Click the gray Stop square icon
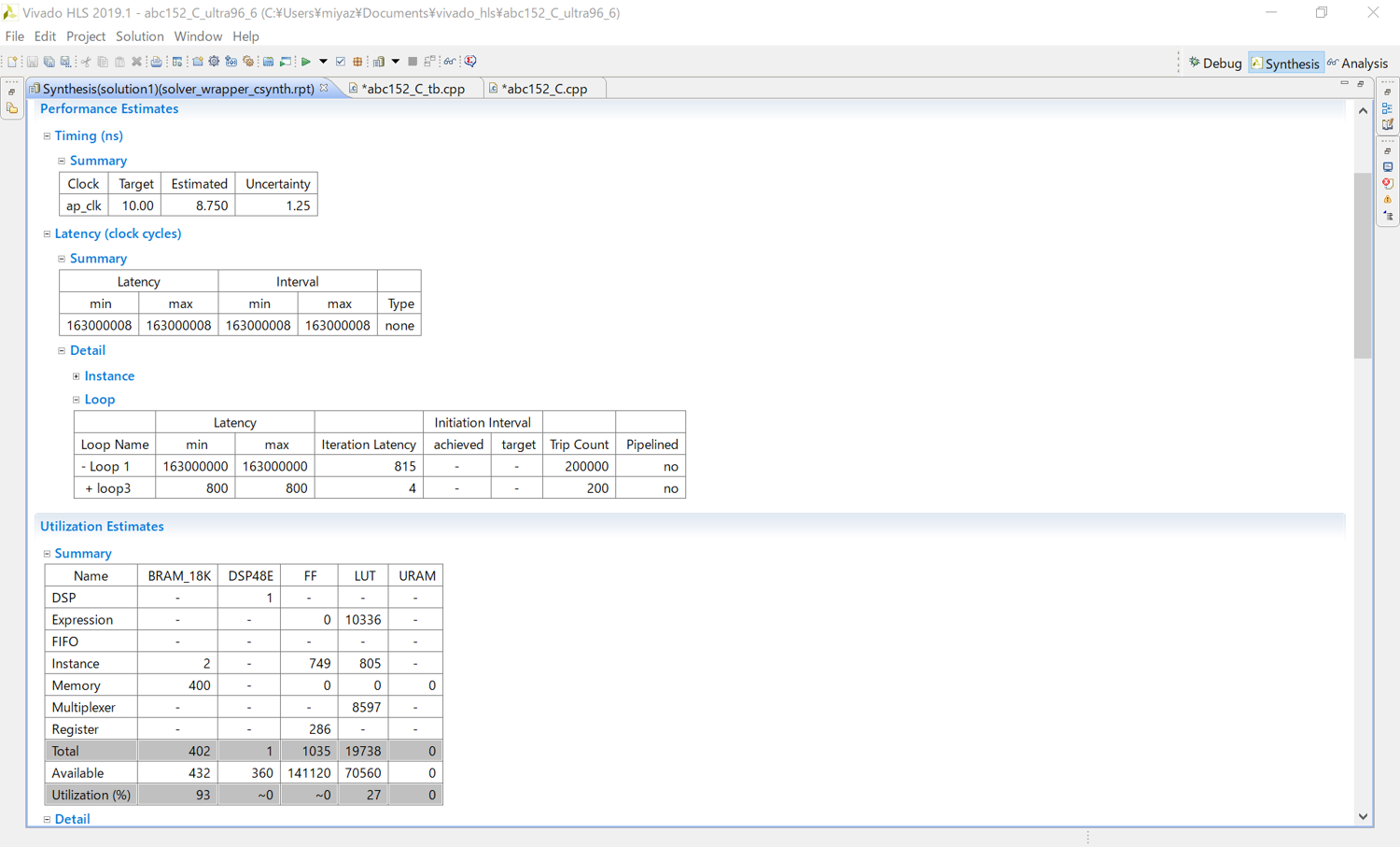 pyautogui.click(x=413, y=62)
